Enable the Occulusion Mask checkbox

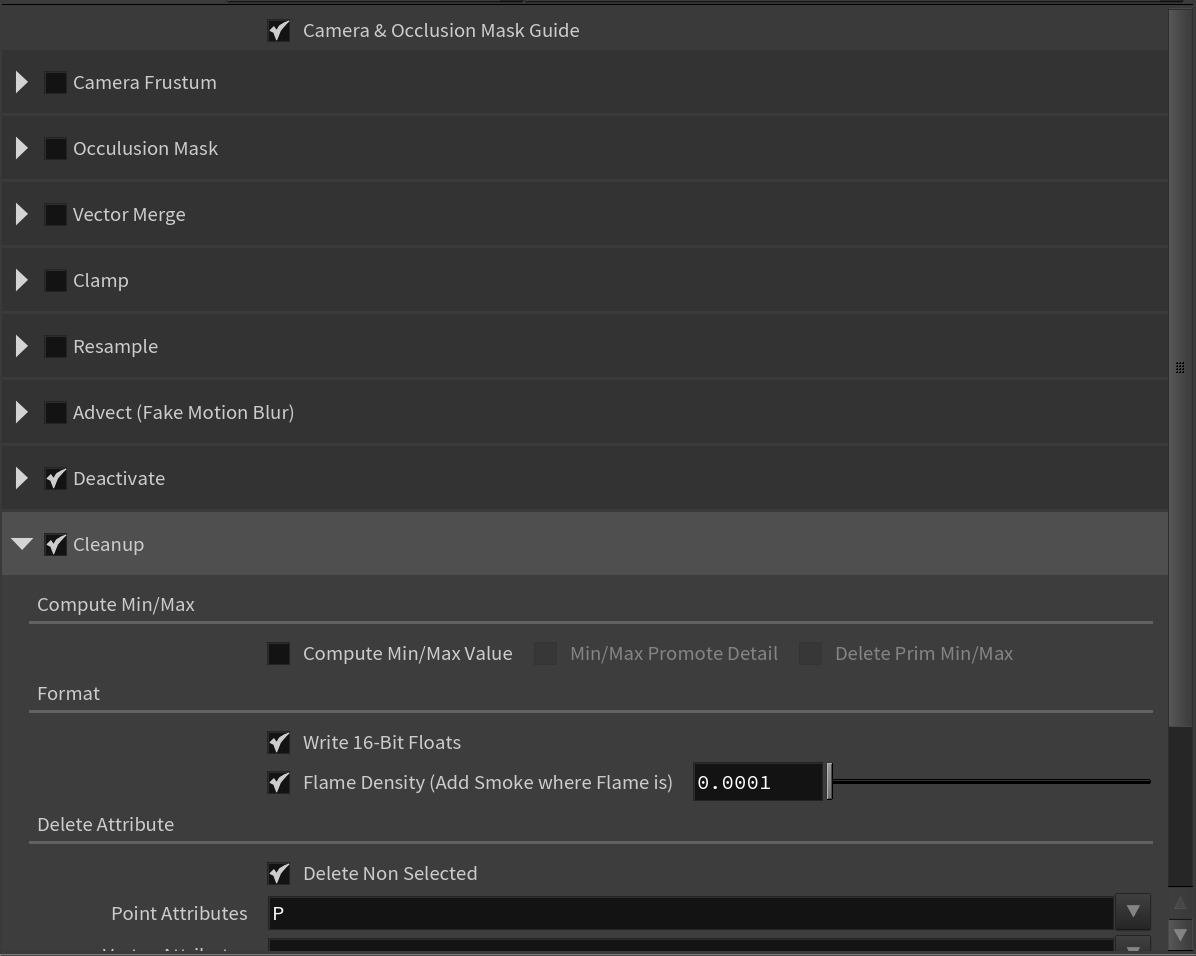click(55, 148)
